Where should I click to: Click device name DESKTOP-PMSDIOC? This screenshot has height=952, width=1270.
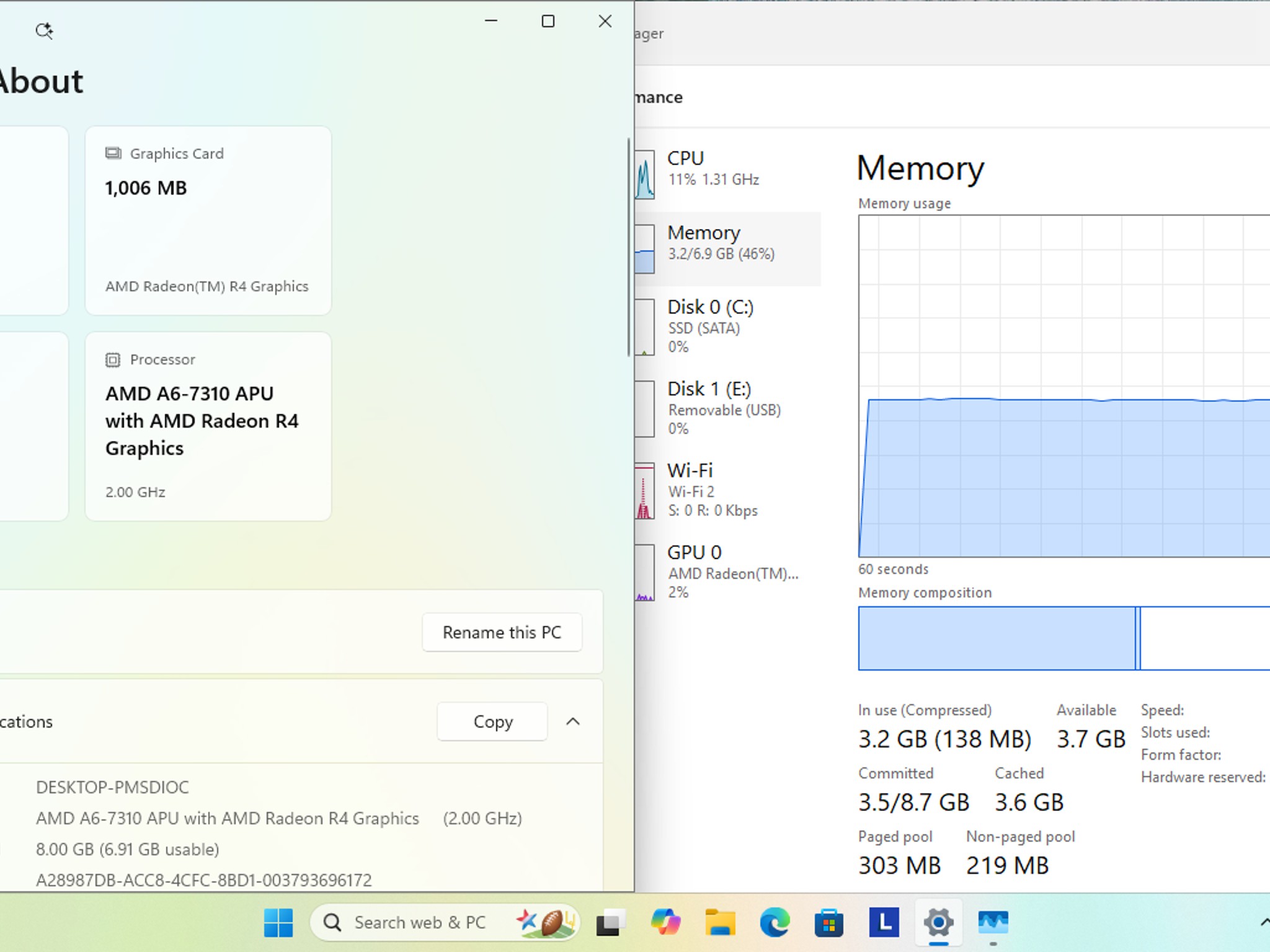pos(112,787)
